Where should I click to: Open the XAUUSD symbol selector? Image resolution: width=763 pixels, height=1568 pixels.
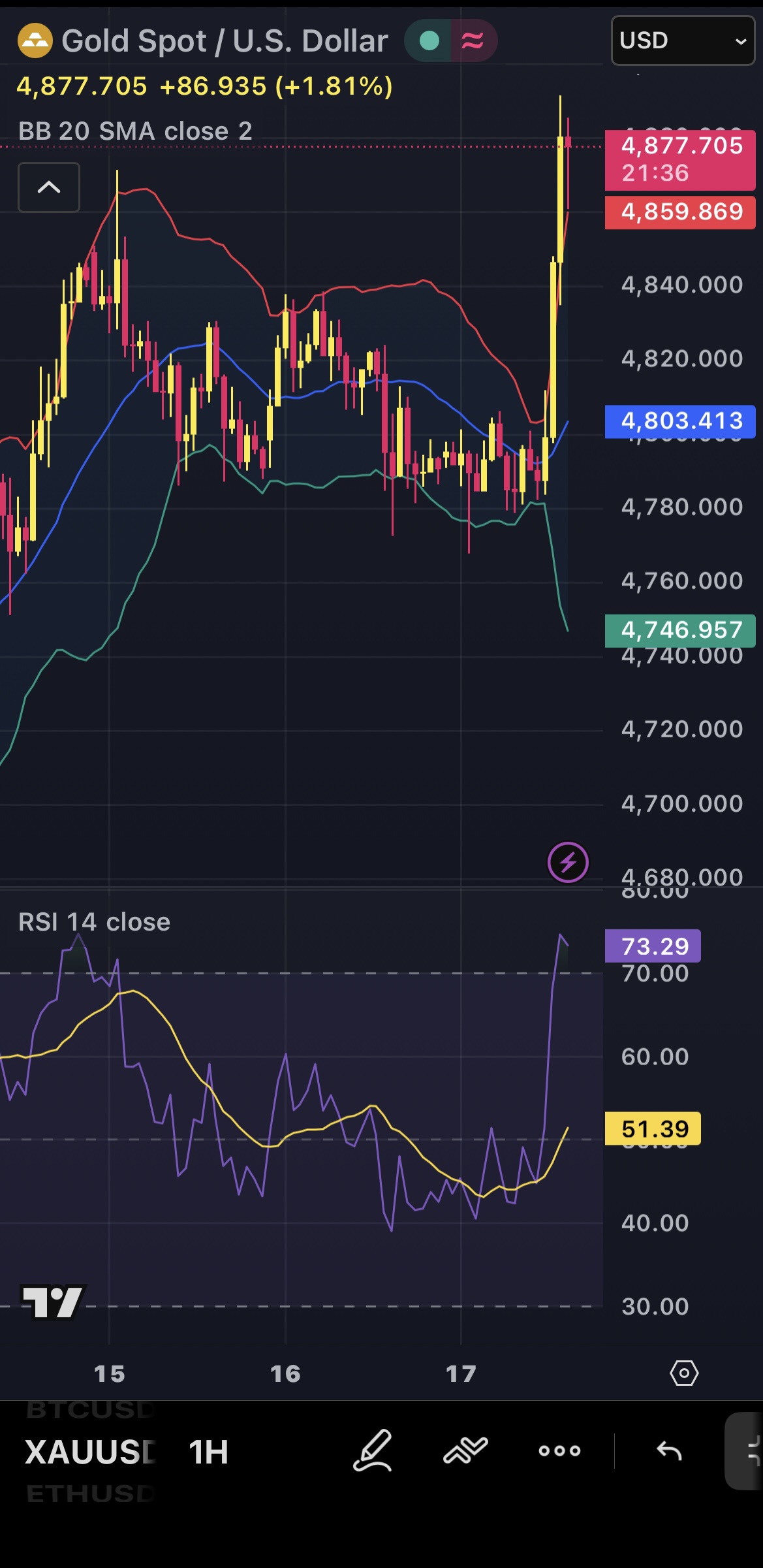(x=90, y=1452)
